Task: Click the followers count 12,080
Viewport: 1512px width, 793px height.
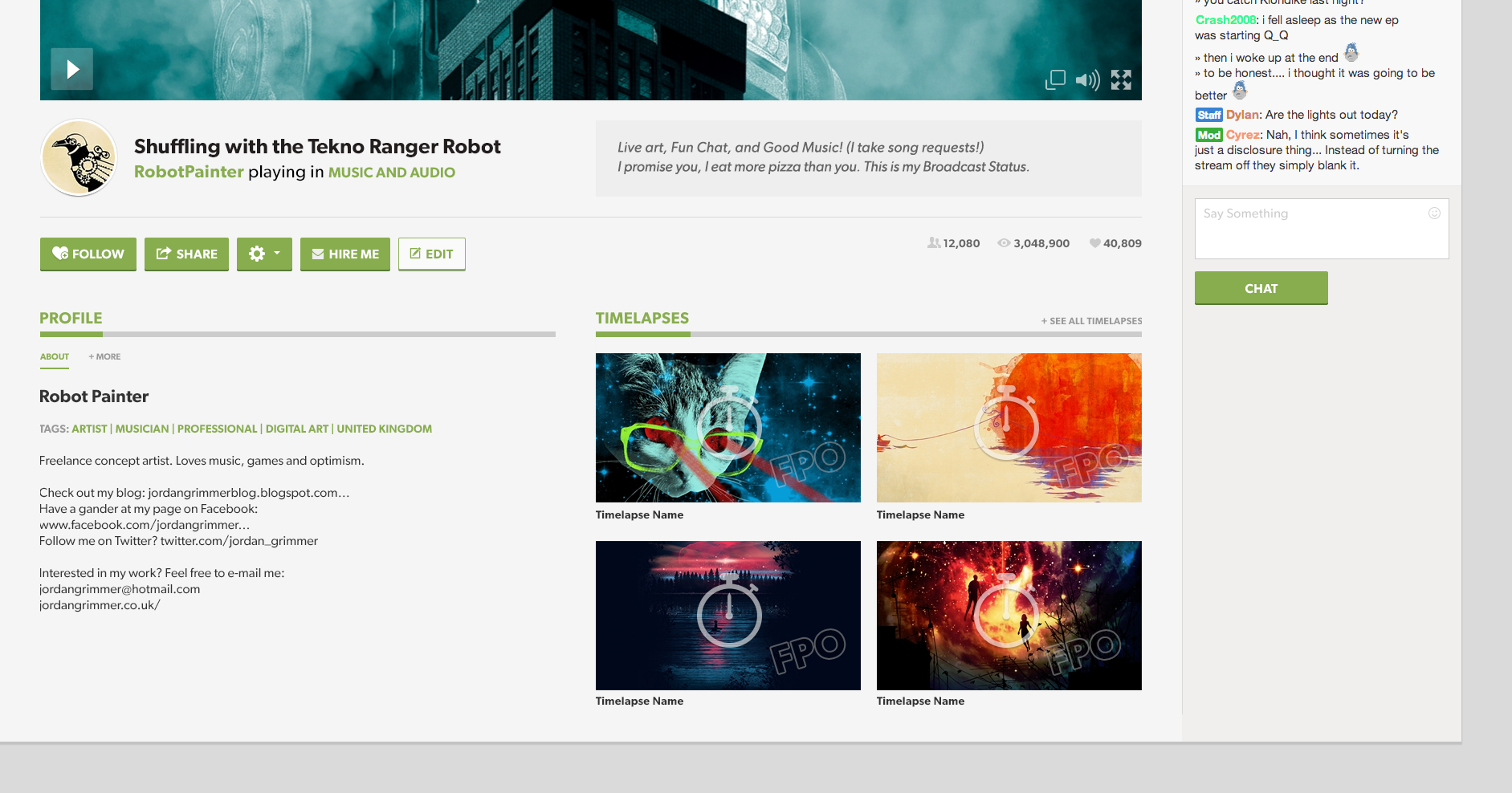Action: [954, 243]
